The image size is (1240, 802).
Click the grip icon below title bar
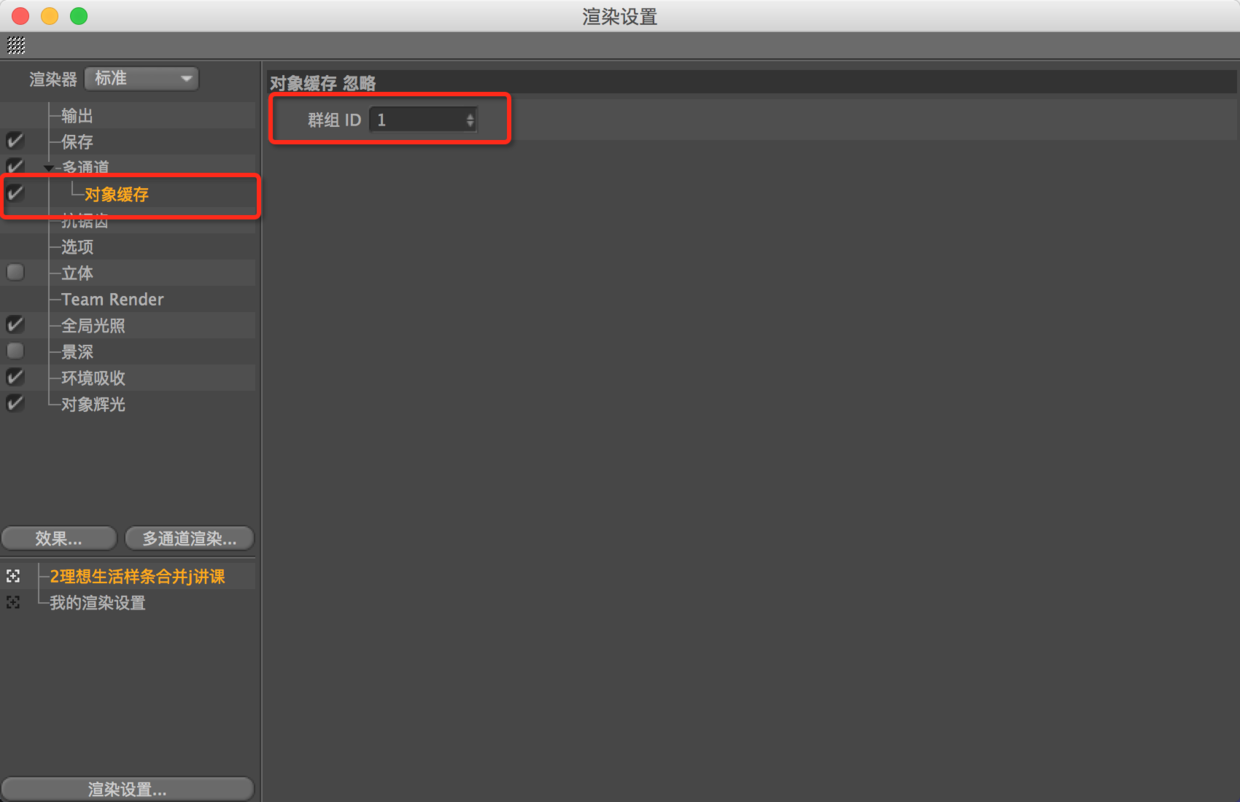coord(16,45)
